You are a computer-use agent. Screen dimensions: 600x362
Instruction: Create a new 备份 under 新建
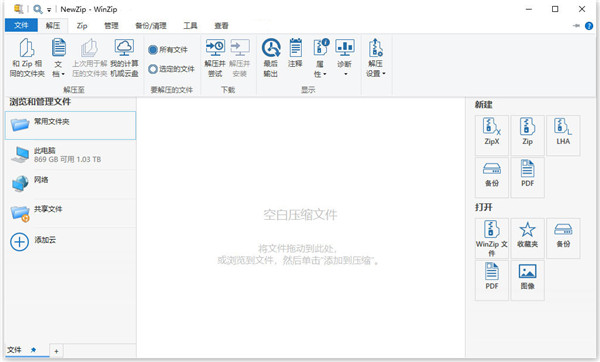point(492,177)
